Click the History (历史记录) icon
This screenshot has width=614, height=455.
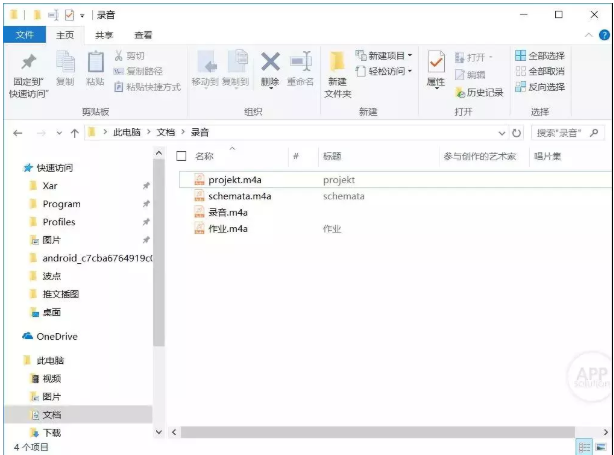pos(460,92)
